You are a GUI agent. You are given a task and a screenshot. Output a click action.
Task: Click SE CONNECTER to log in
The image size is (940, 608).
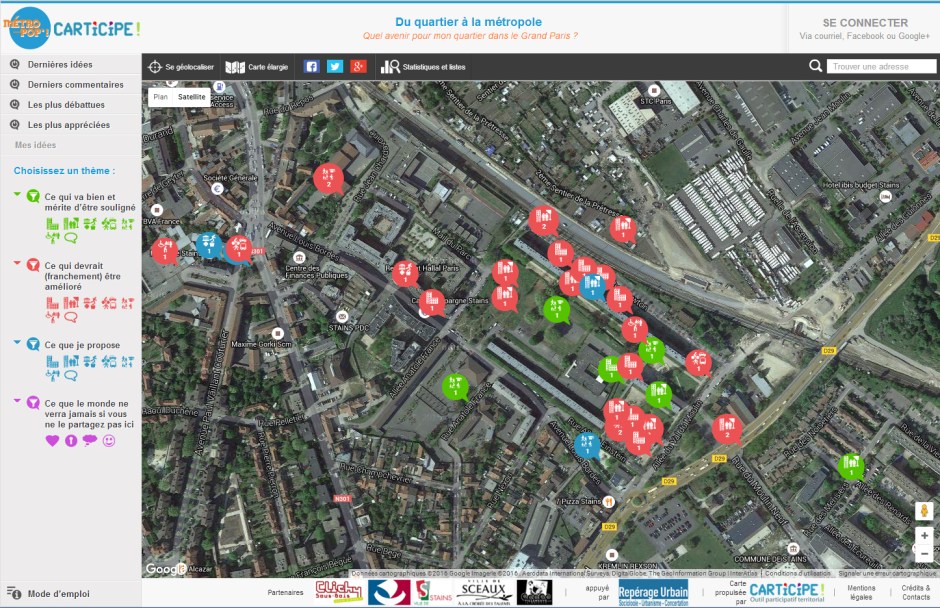865,23
